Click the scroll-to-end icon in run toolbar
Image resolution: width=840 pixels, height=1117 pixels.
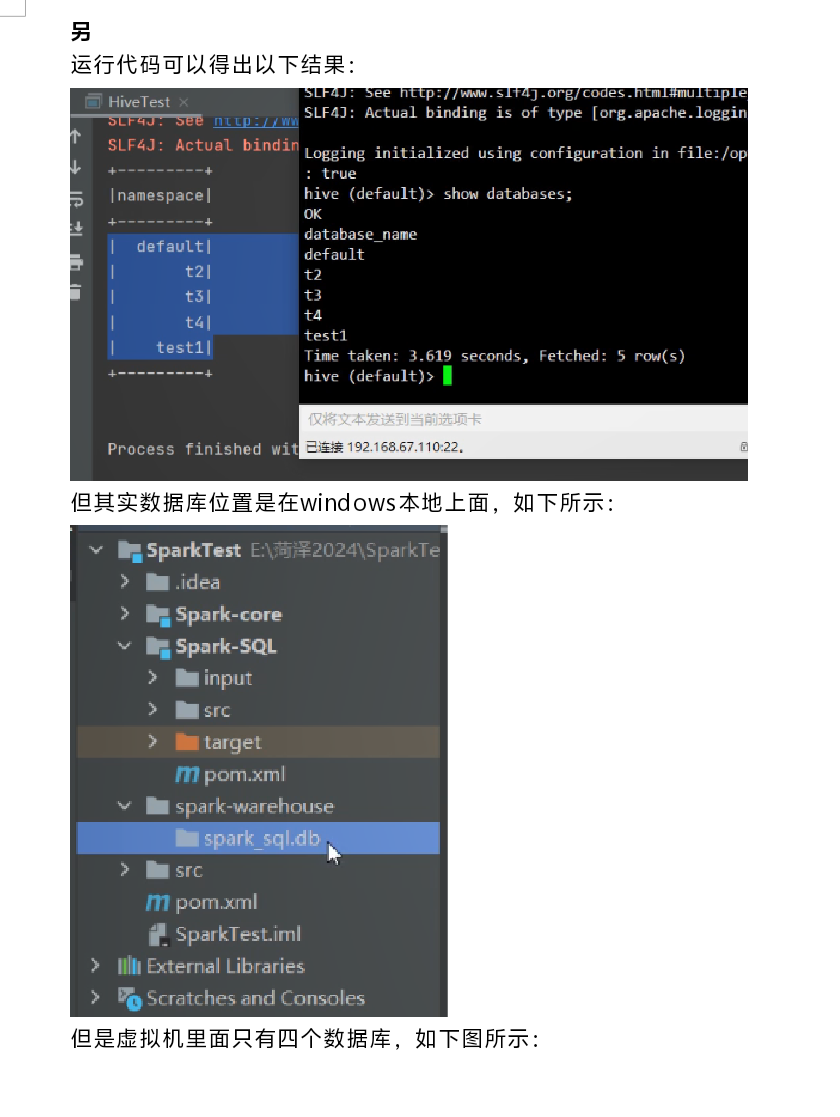click(76, 228)
